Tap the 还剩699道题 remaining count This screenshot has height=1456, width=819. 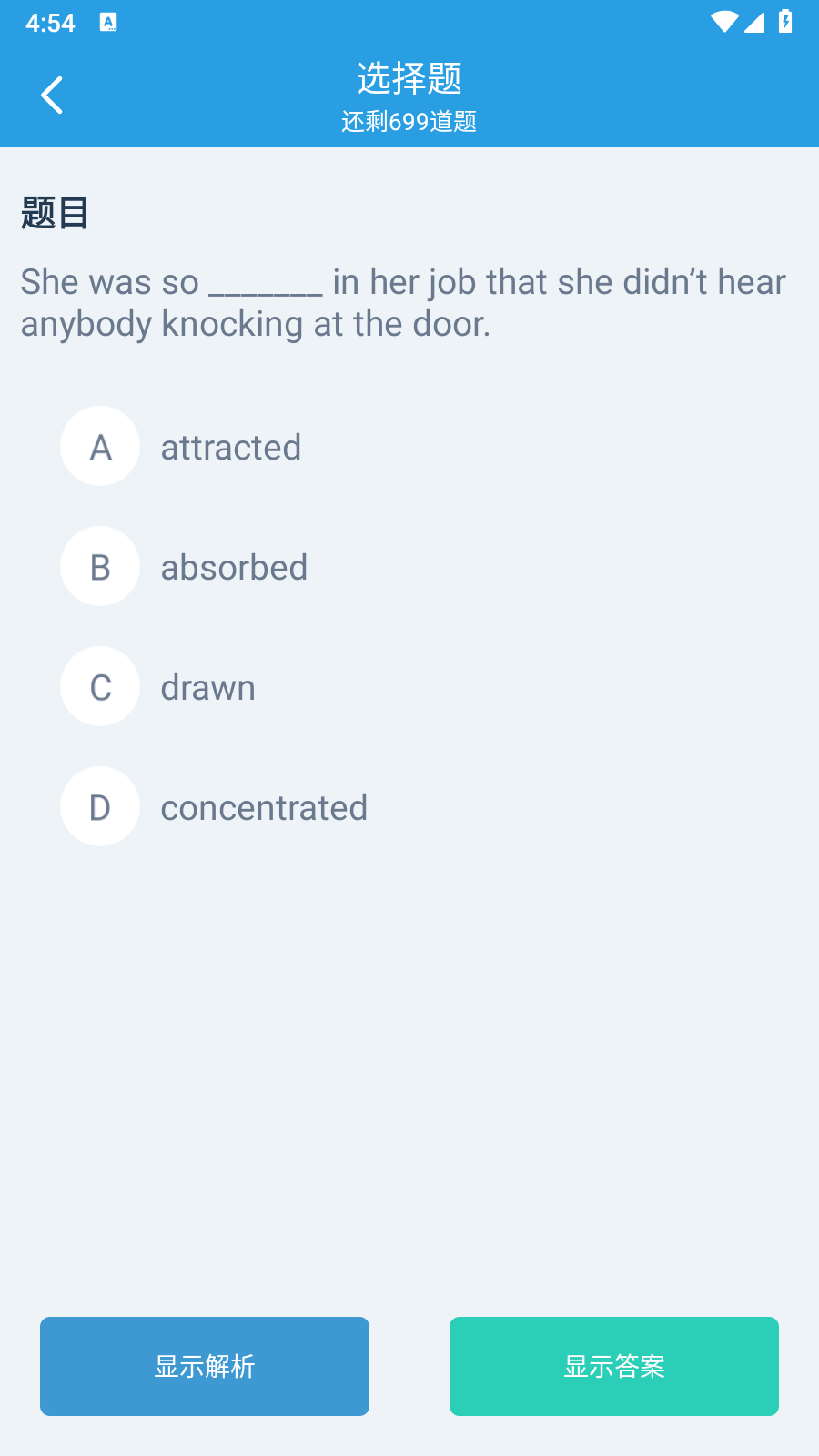click(x=409, y=121)
